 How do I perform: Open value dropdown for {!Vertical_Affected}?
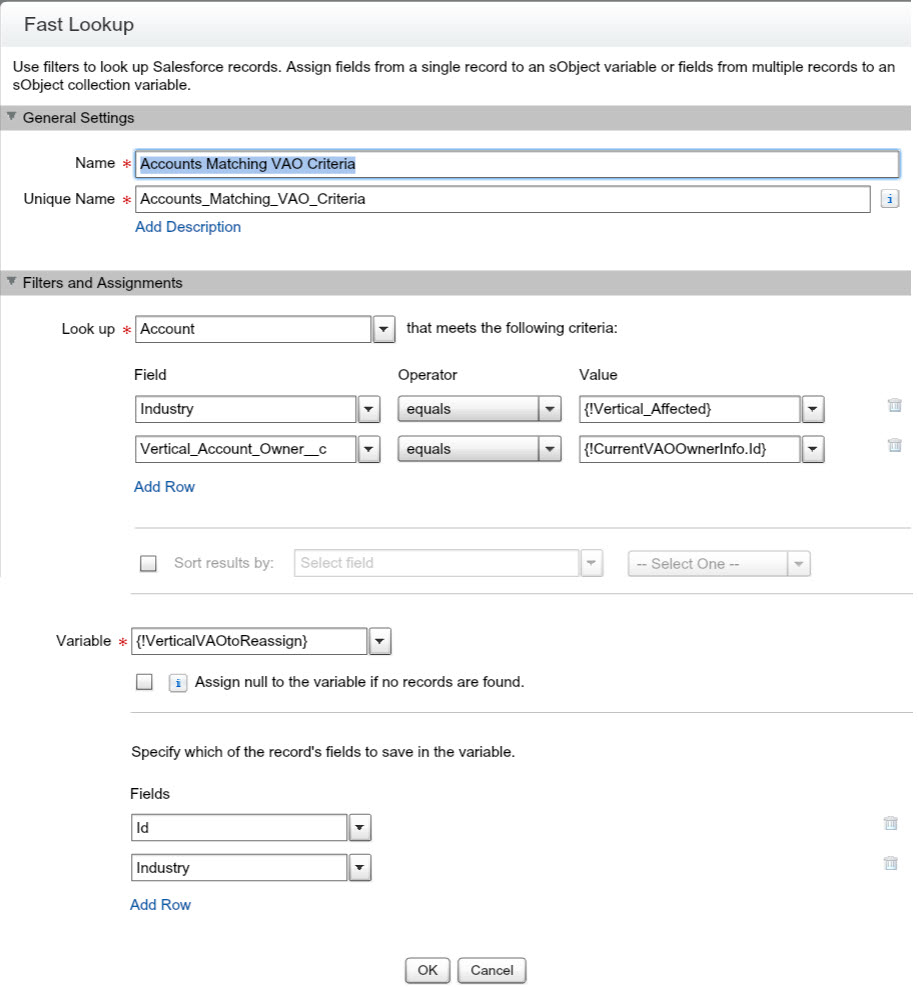pyautogui.click(x=812, y=410)
